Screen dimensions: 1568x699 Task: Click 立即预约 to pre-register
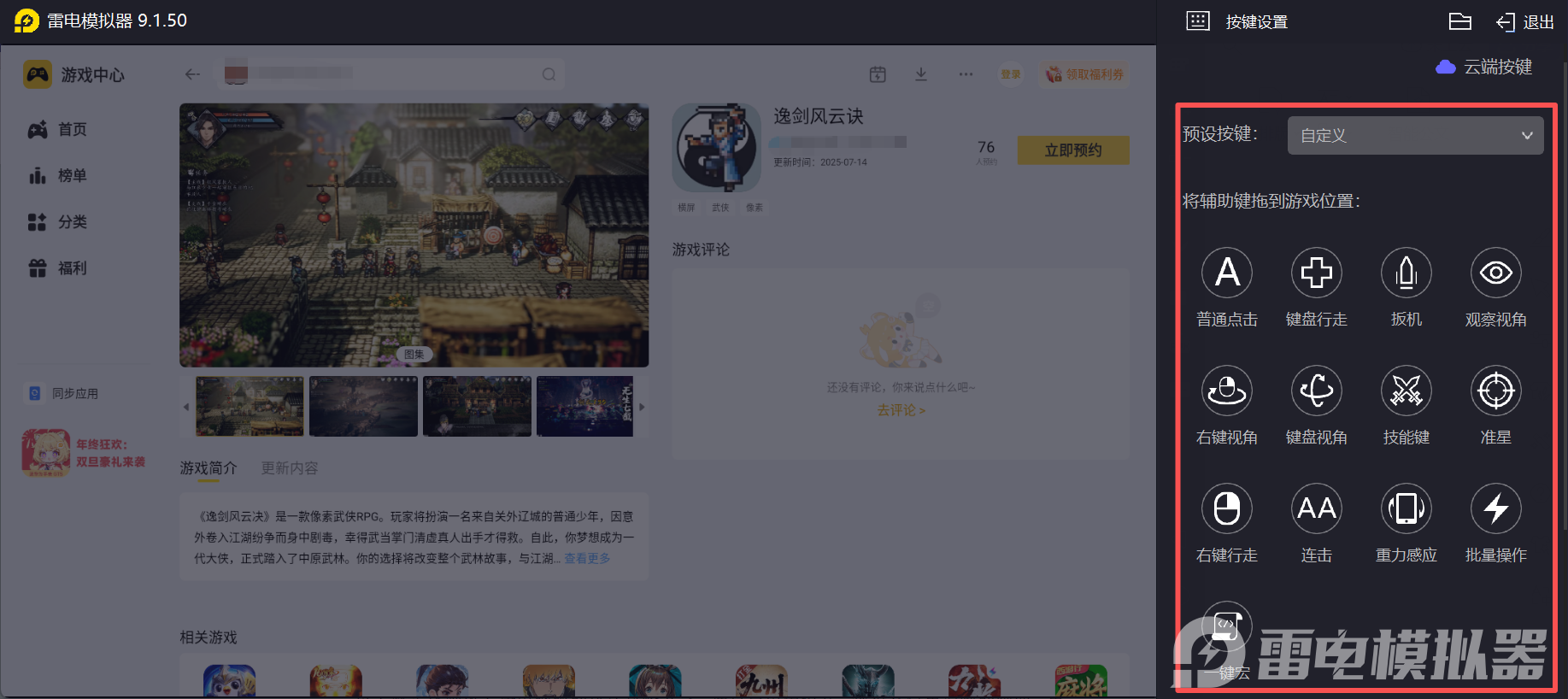point(1073,150)
